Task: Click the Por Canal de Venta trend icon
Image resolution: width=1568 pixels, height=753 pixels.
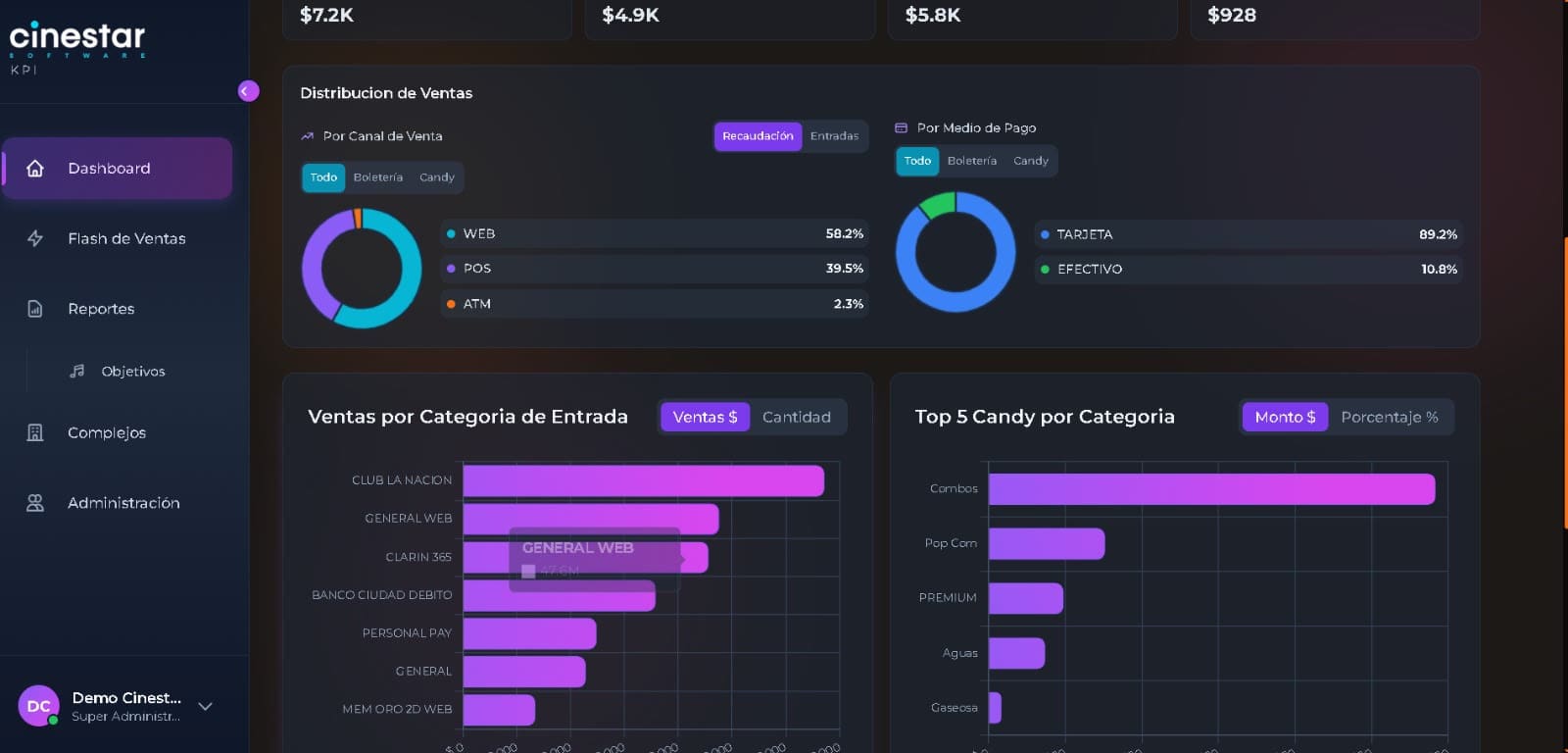Action: click(x=308, y=136)
